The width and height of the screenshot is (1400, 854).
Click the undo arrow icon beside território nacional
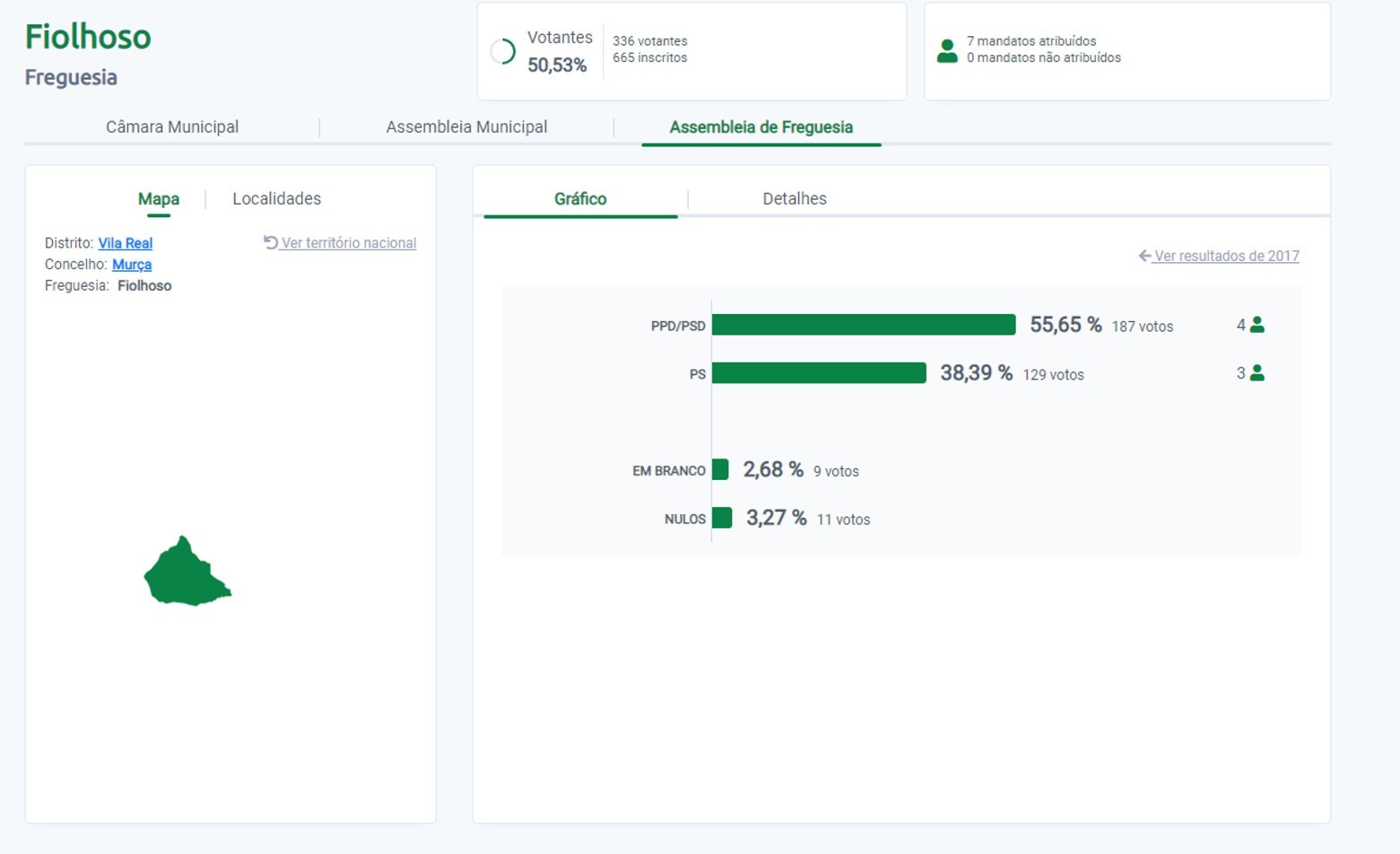270,242
